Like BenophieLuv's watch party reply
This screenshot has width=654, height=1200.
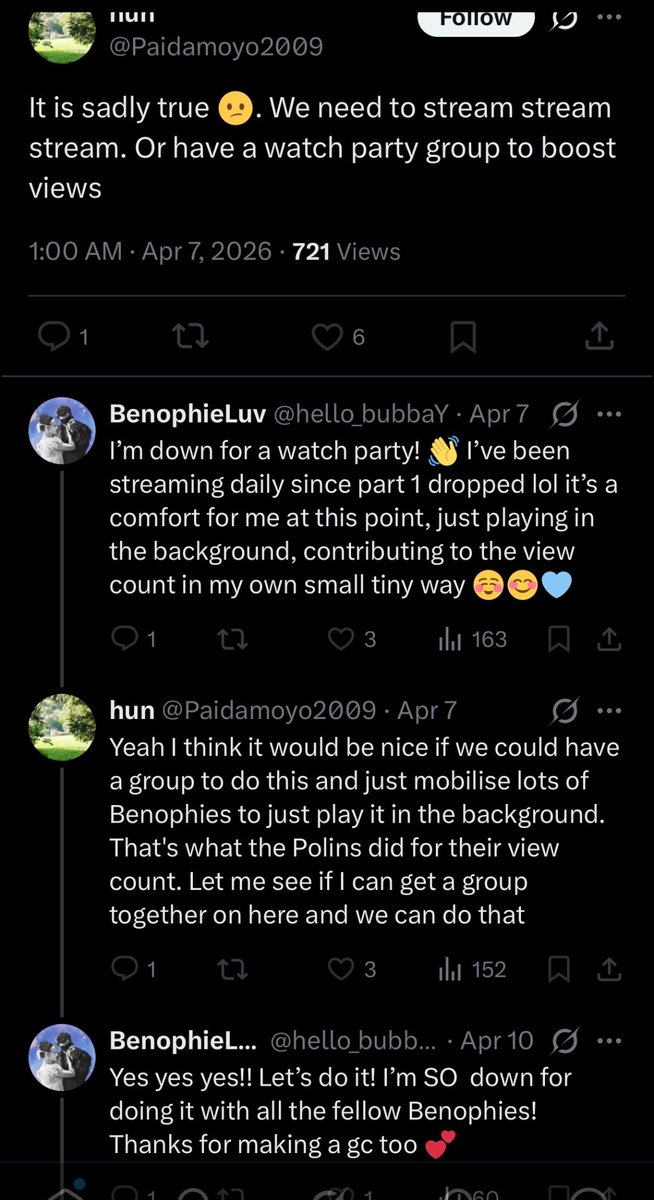coord(342,639)
